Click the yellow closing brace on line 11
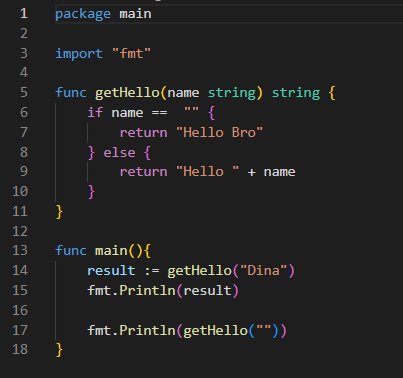 click(59, 211)
